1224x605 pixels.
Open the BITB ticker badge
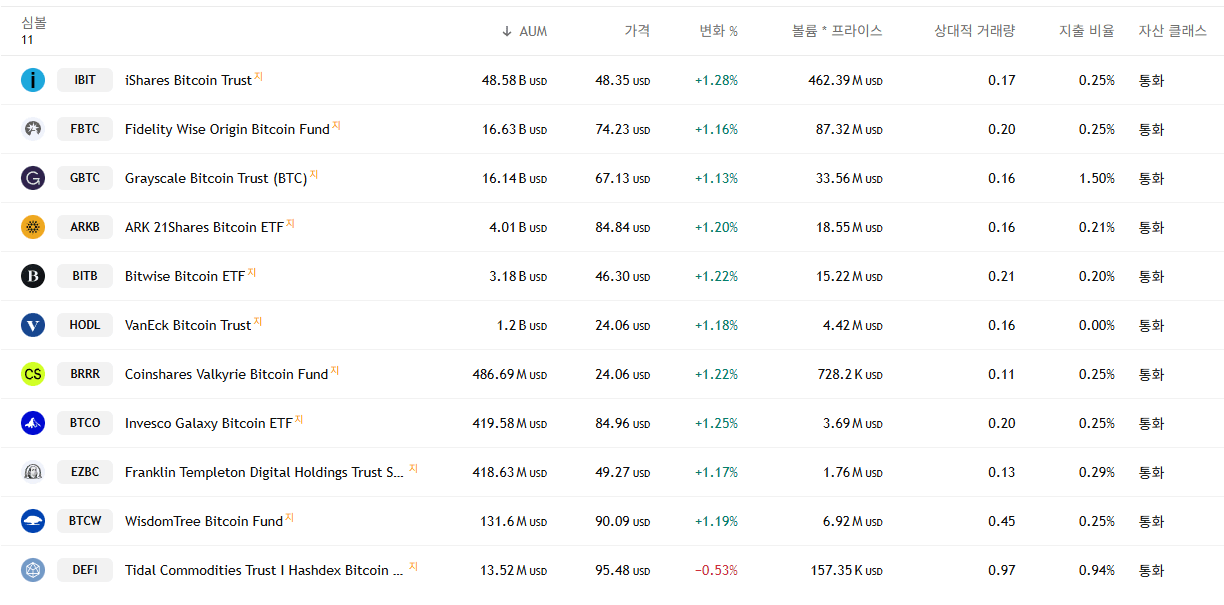(x=85, y=276)
